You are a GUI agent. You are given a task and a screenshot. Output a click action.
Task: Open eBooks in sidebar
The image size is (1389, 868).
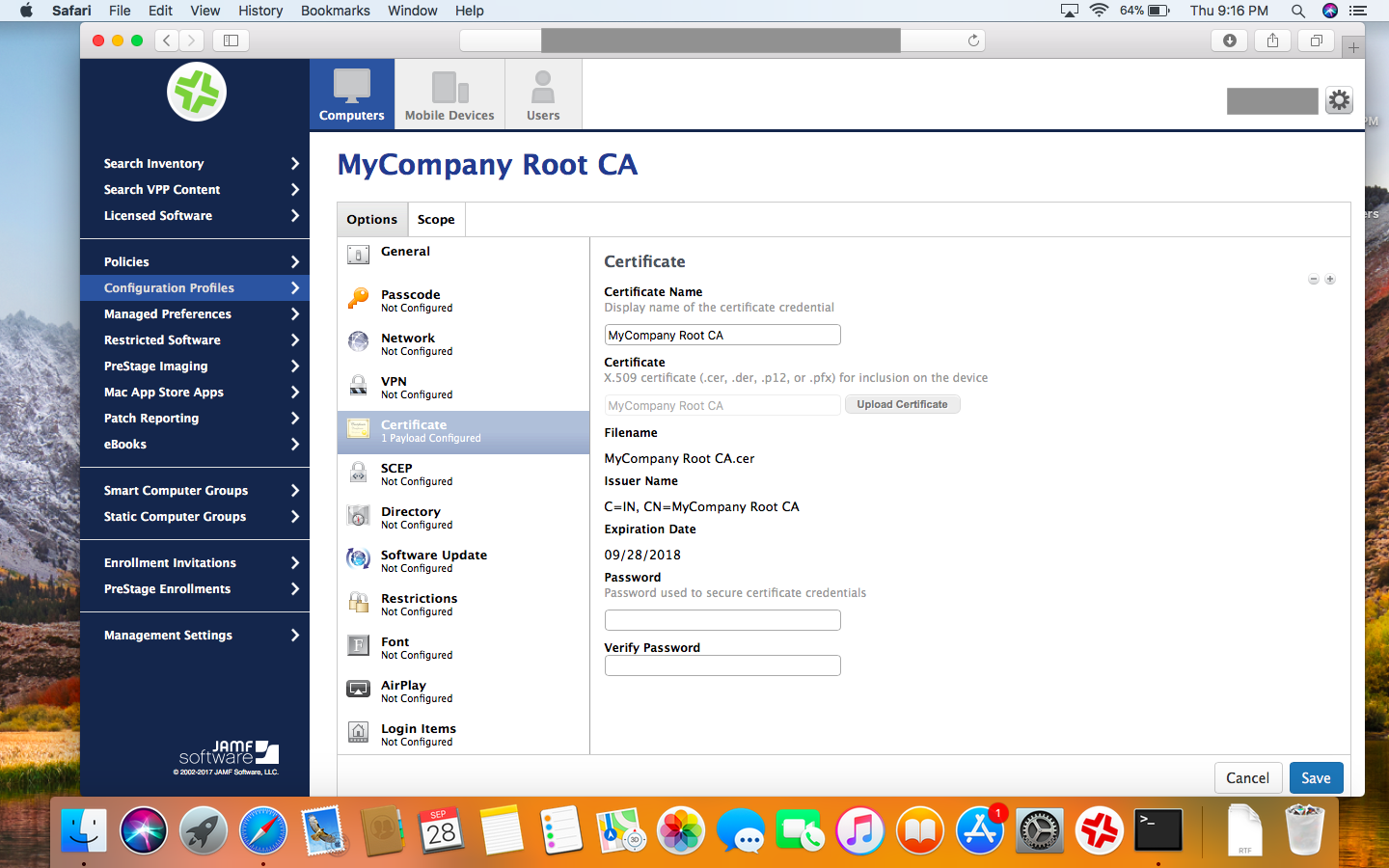point(195,445)
